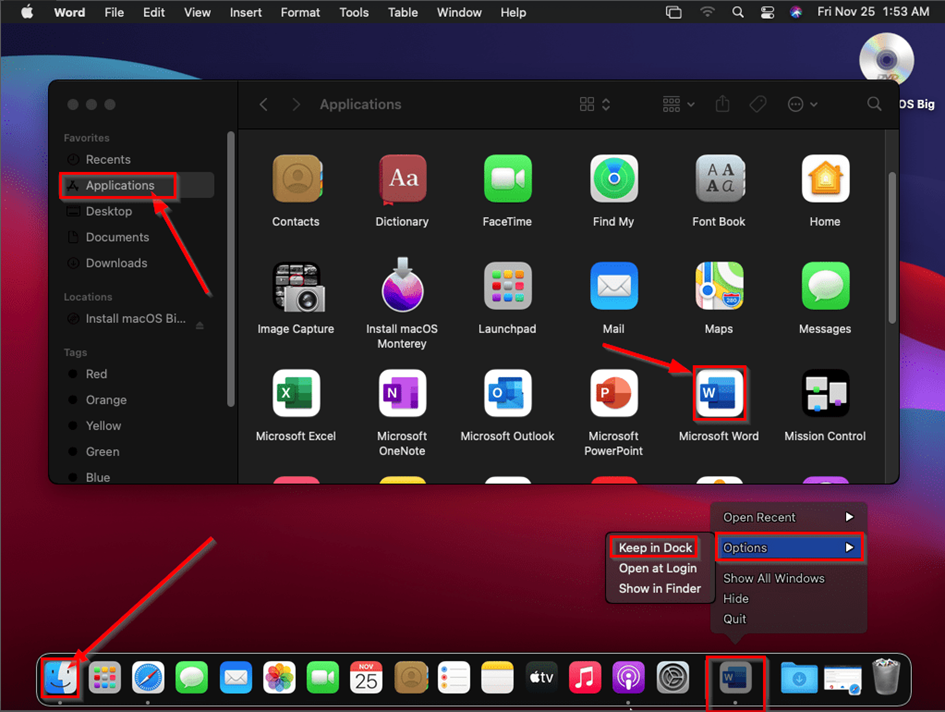Toggle Keep in Dock option

(x=655, y=548)
